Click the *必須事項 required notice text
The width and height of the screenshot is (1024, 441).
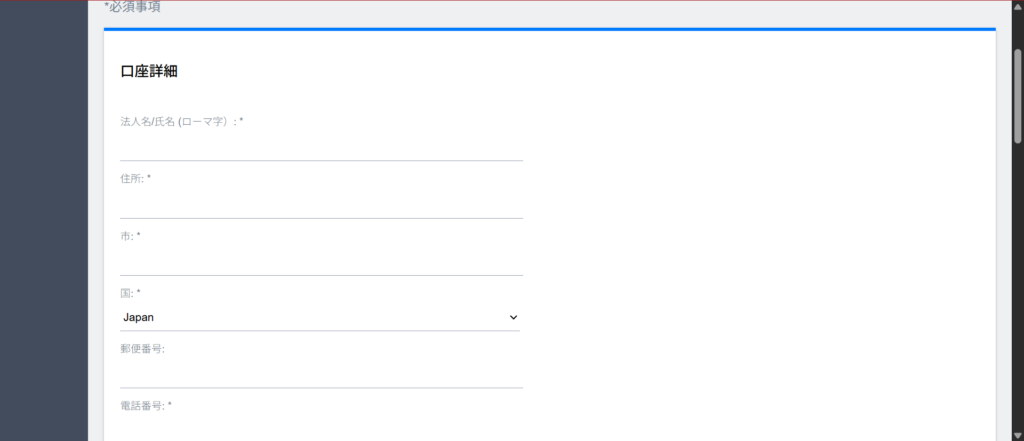(x=132, y=7)
